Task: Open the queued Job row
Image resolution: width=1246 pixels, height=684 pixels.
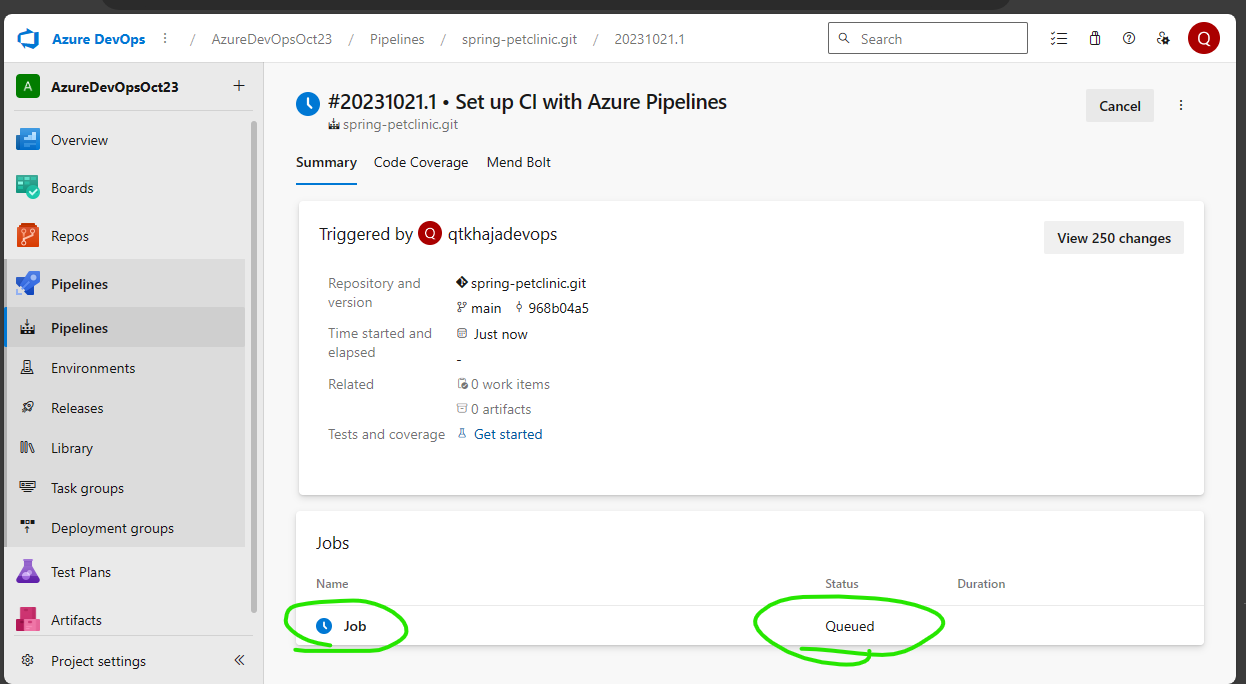Action: pos(751,626)
